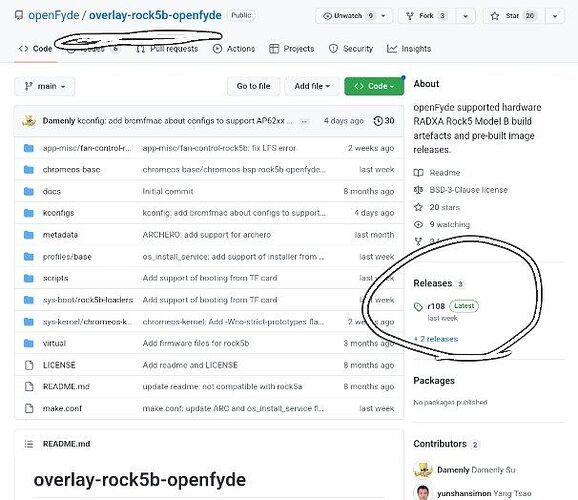Open the README.md outline list icon
The height and width of the screenshot is (500, 578).
(x=29, y=444)
